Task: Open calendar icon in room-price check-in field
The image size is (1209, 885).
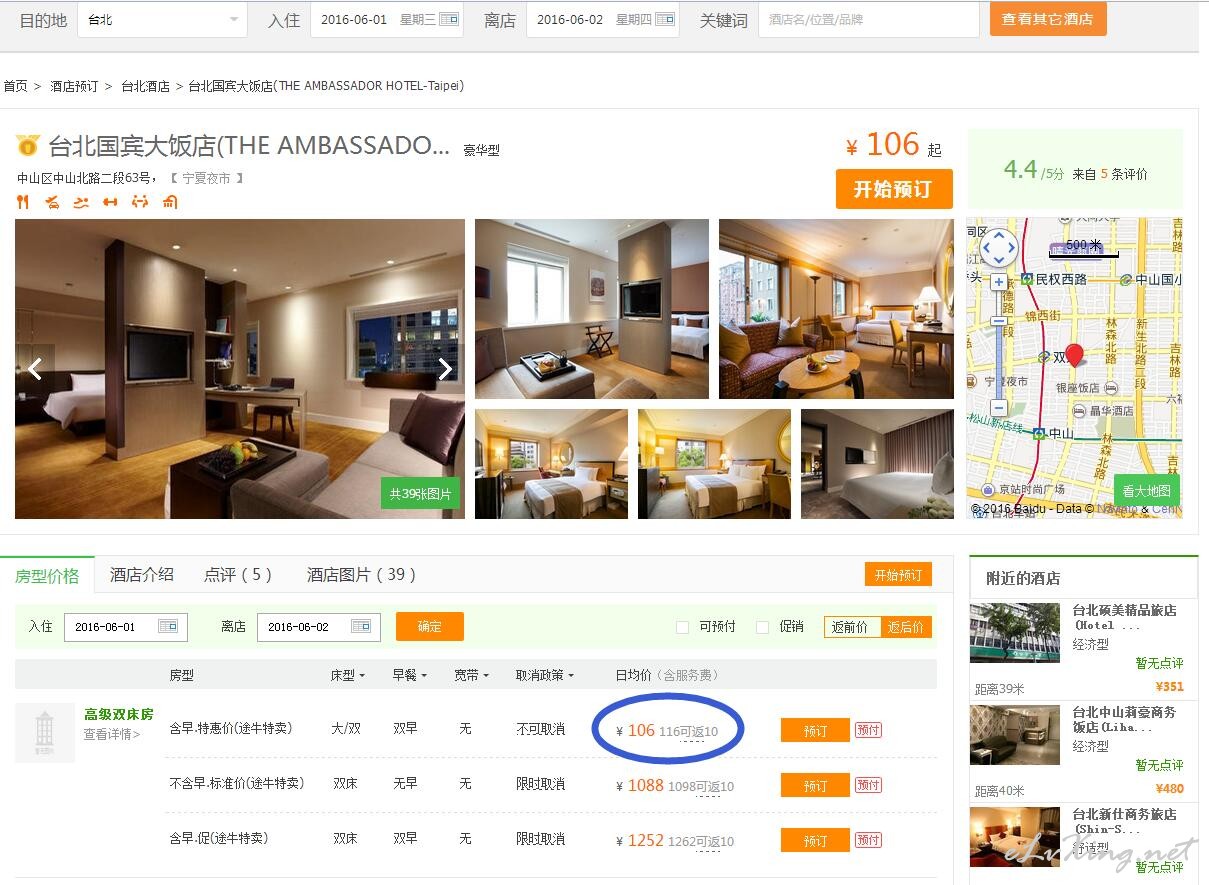Action: (x=168, y=627)
